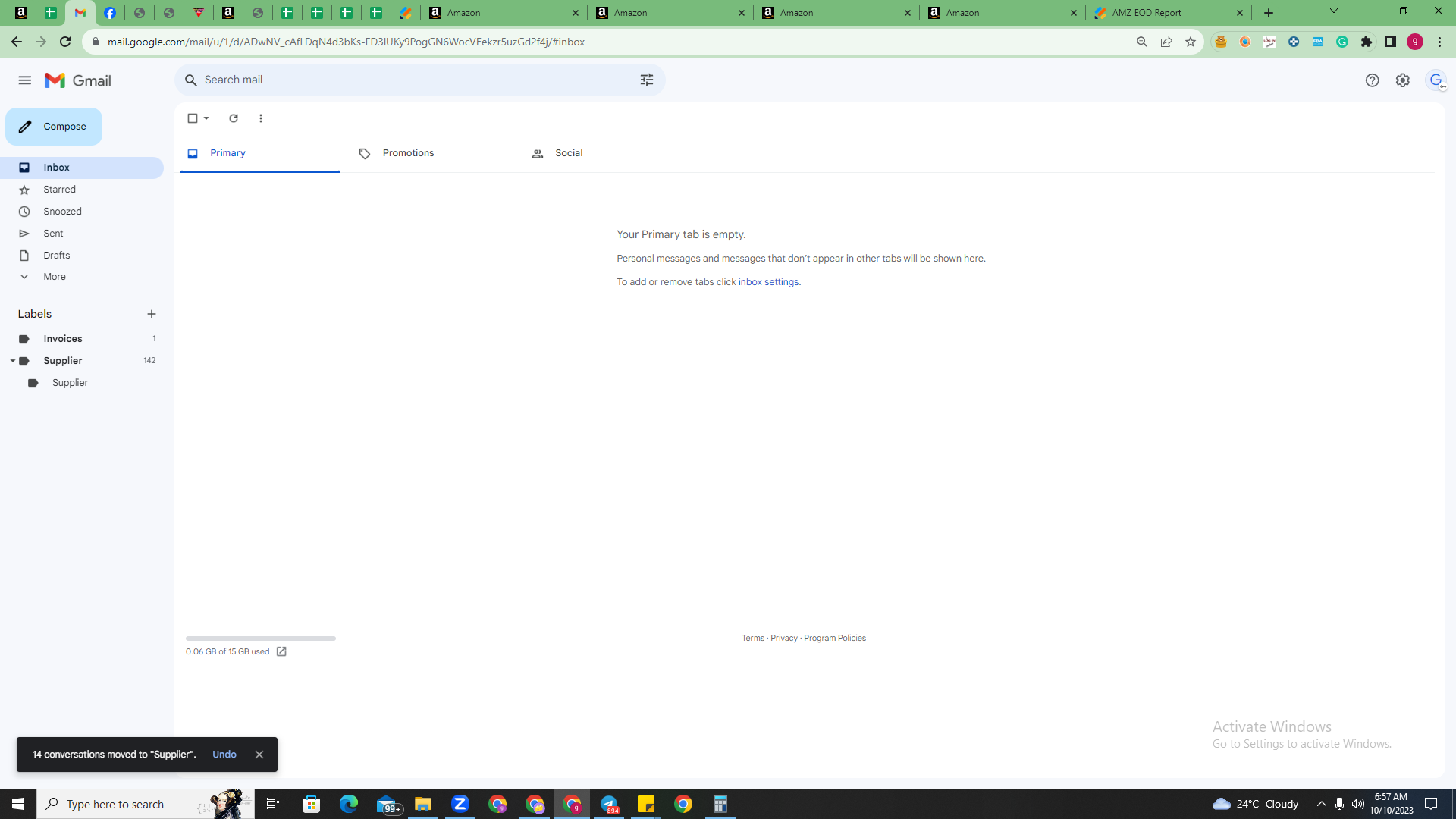Switch to the AMZ EOD Report browser tab

[x=1169, y=13]
